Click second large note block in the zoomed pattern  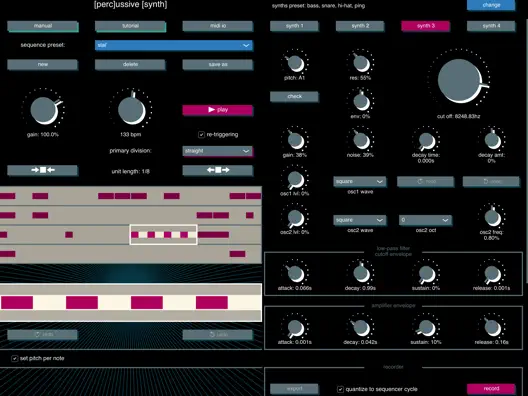[82, 302]
